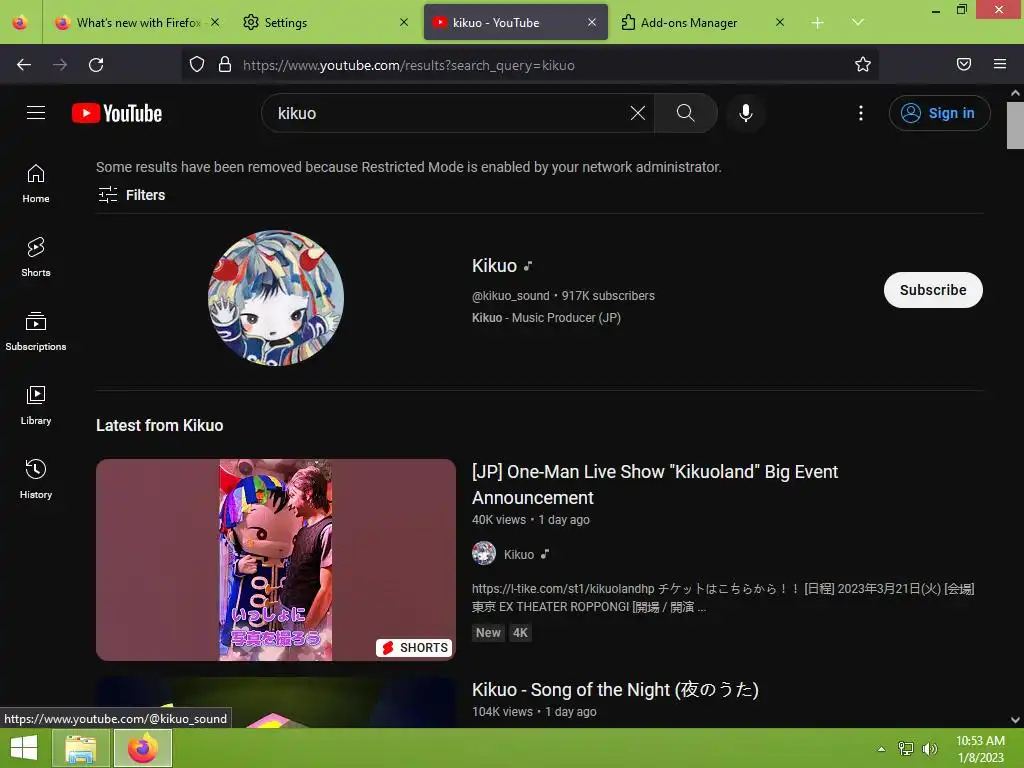Open Subscriptions in sidebar
1024x768 pixels.
(x=36, y=331)
